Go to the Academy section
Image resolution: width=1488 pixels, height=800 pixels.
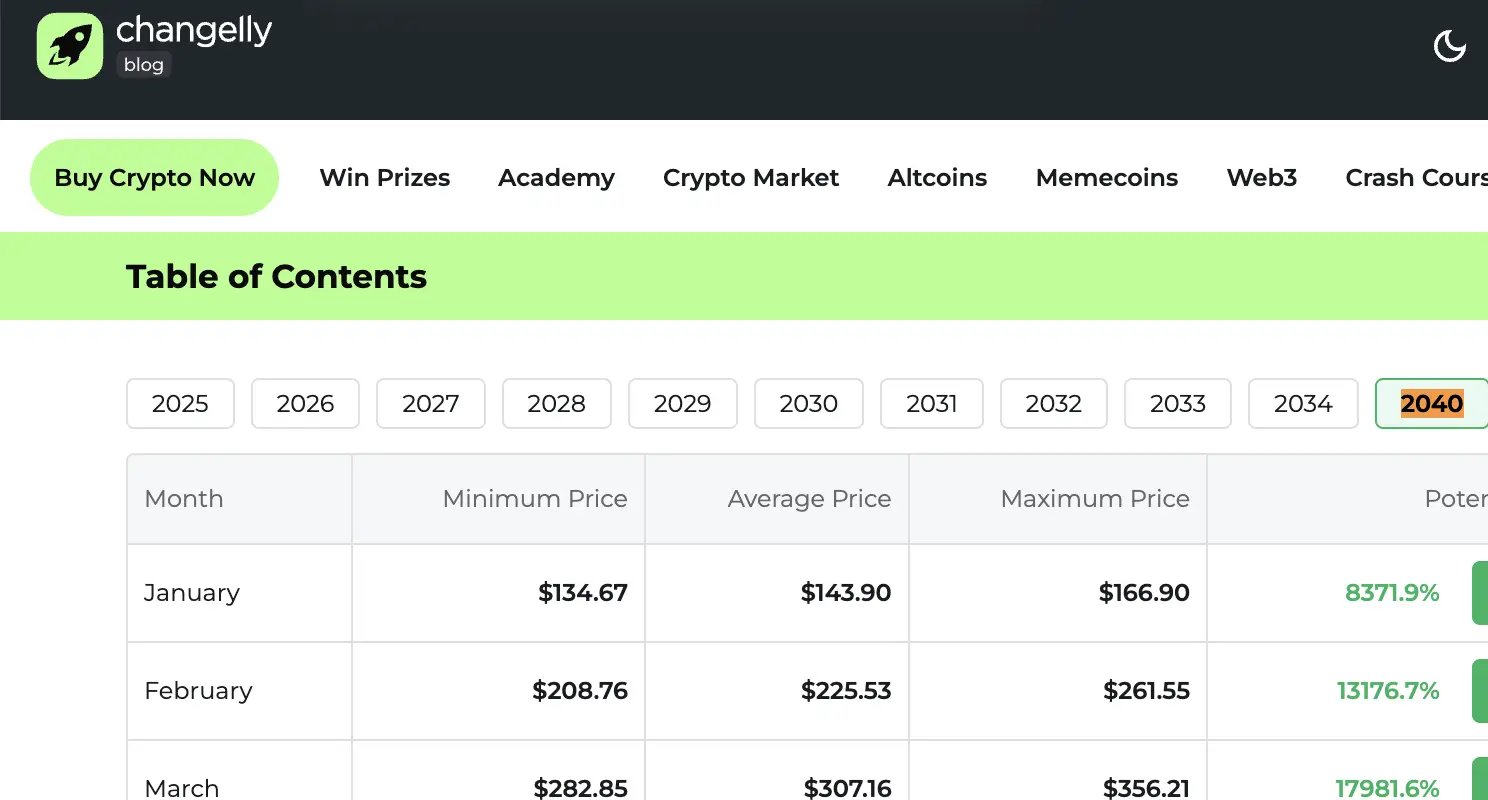click(x=556, y=178)
